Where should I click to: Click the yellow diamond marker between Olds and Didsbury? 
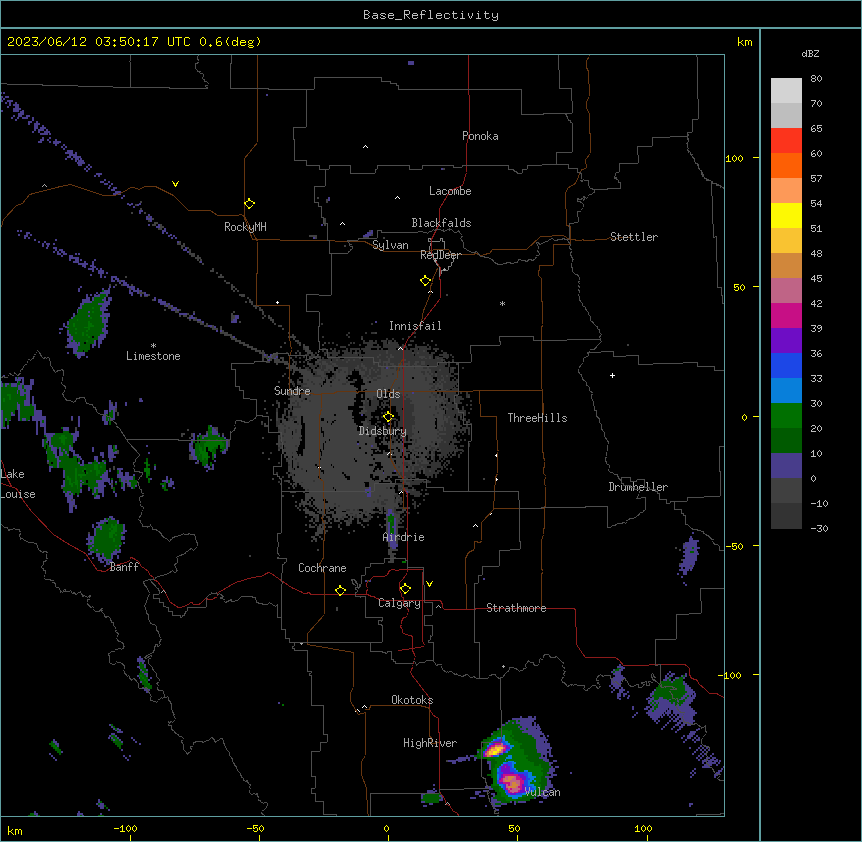(x=389, y=417)
